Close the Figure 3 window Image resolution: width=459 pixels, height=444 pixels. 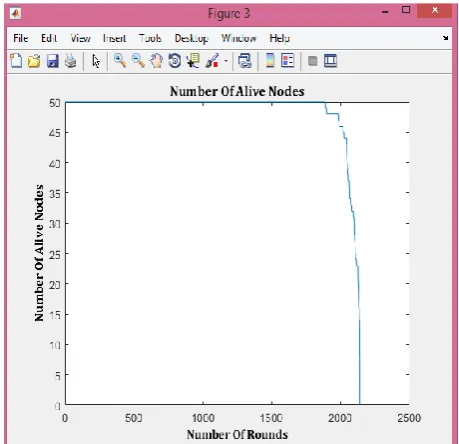click(435, 10)
